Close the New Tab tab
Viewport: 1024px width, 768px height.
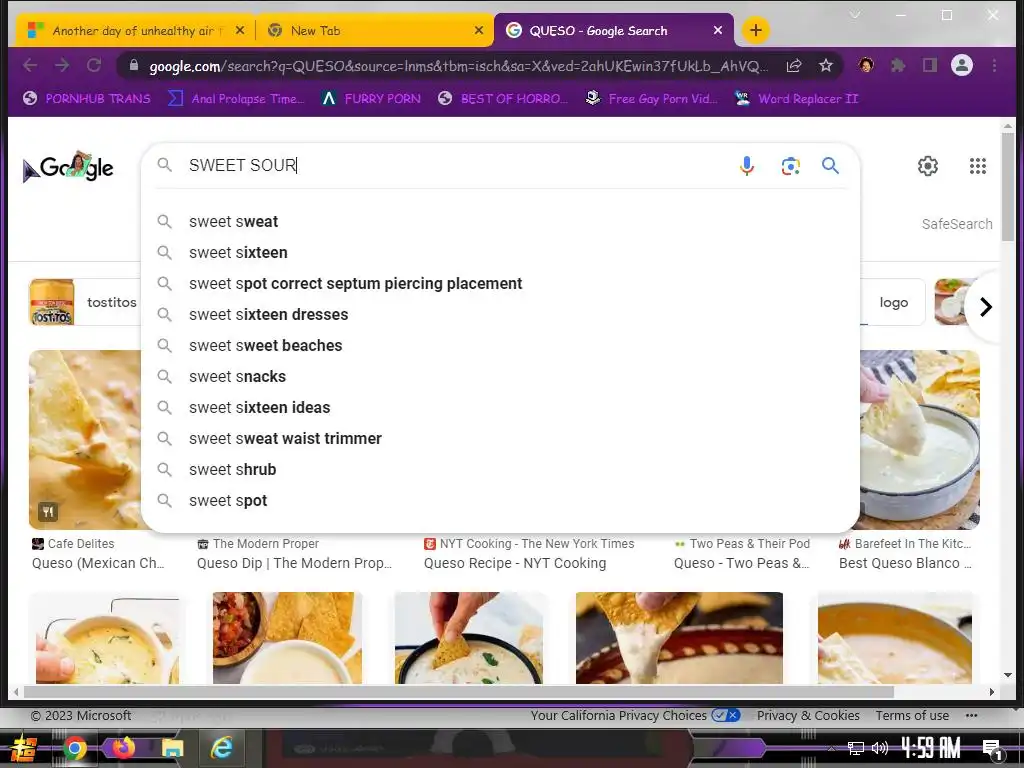479,30
